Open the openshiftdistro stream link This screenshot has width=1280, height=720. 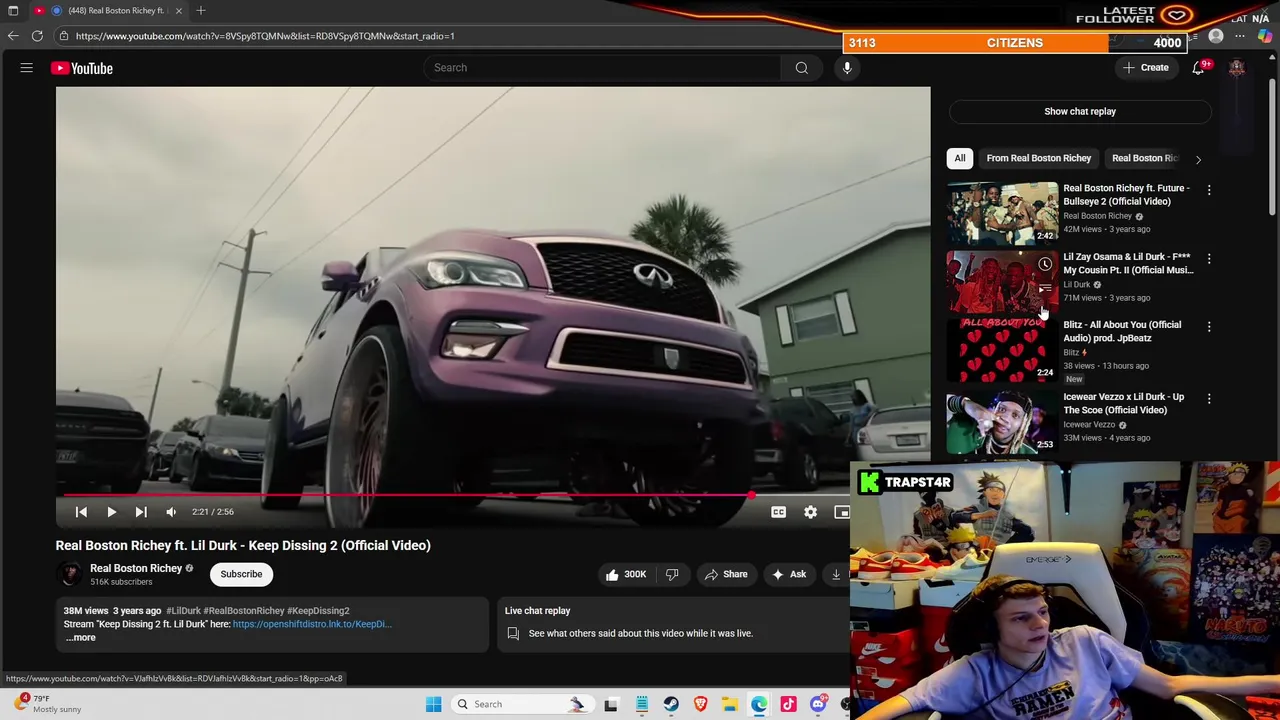click(312, 624)
